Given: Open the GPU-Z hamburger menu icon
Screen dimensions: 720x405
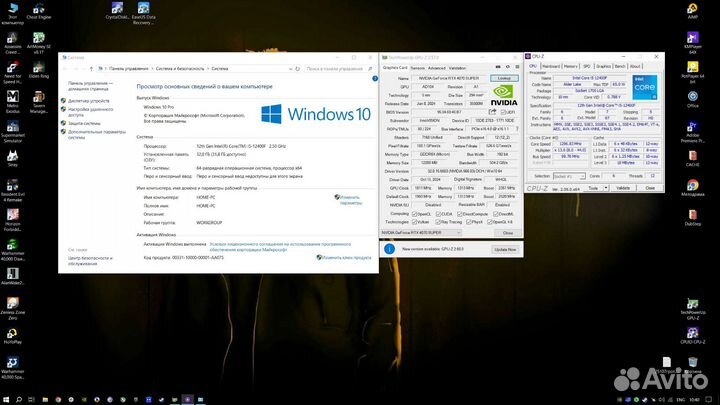Looking at the screenshot, I should (517, 67).
